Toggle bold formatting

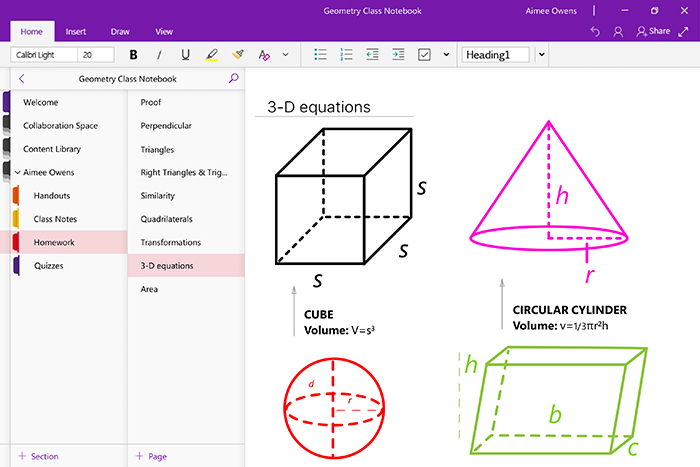coord(134,55)
